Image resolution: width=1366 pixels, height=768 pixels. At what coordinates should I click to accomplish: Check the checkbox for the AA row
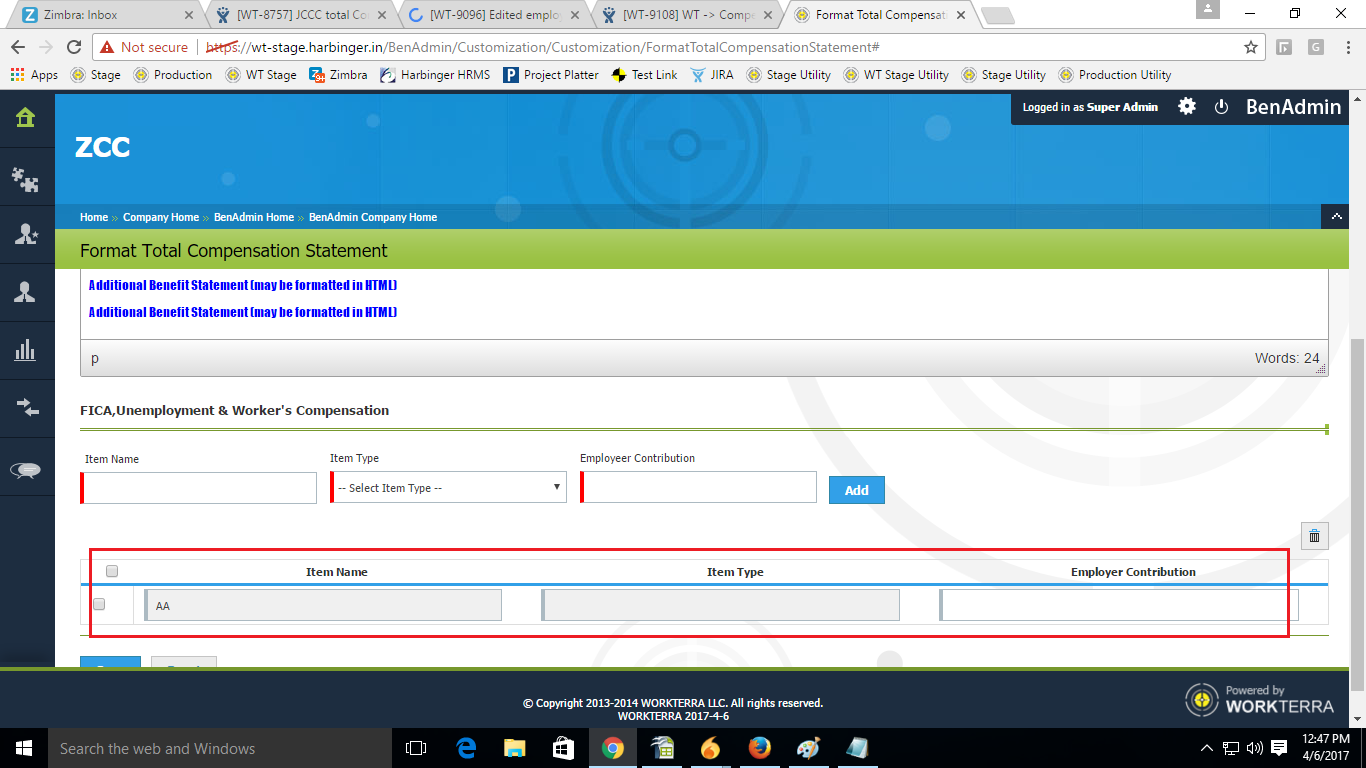[x=99, y=604]
